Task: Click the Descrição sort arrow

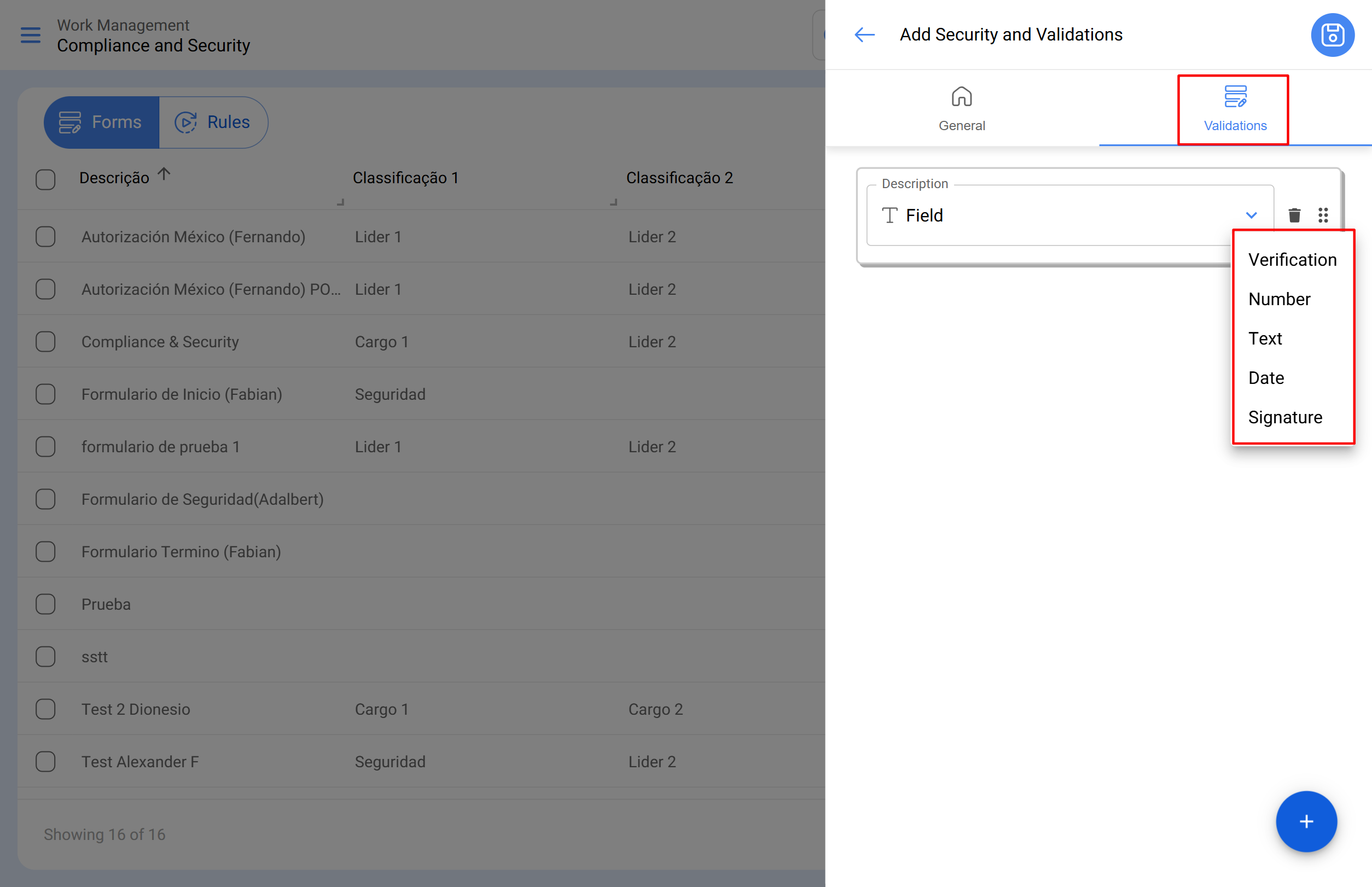Action: click(164, 174)
